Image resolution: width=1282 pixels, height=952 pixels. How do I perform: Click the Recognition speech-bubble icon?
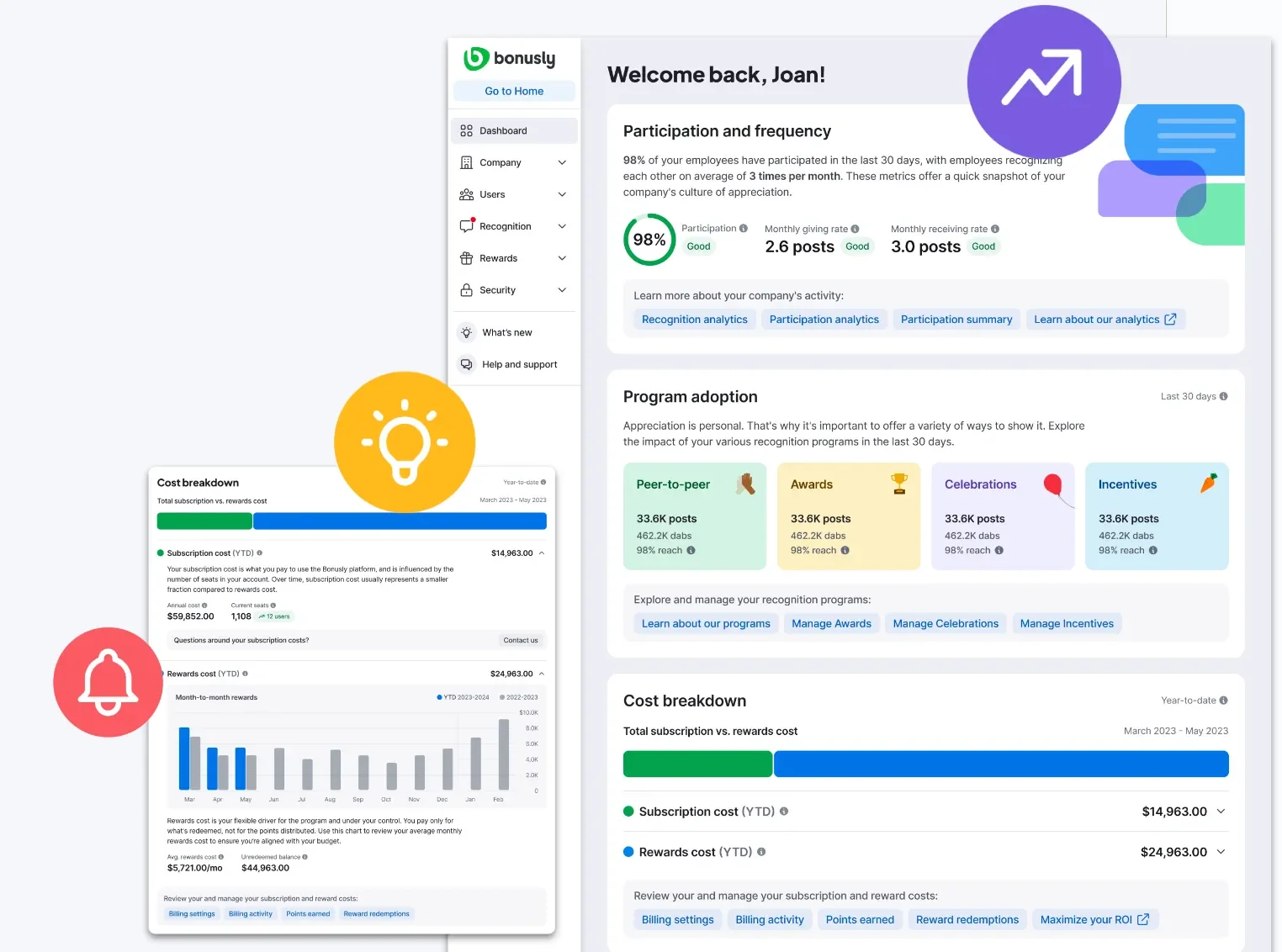click(x=468, y=225)
